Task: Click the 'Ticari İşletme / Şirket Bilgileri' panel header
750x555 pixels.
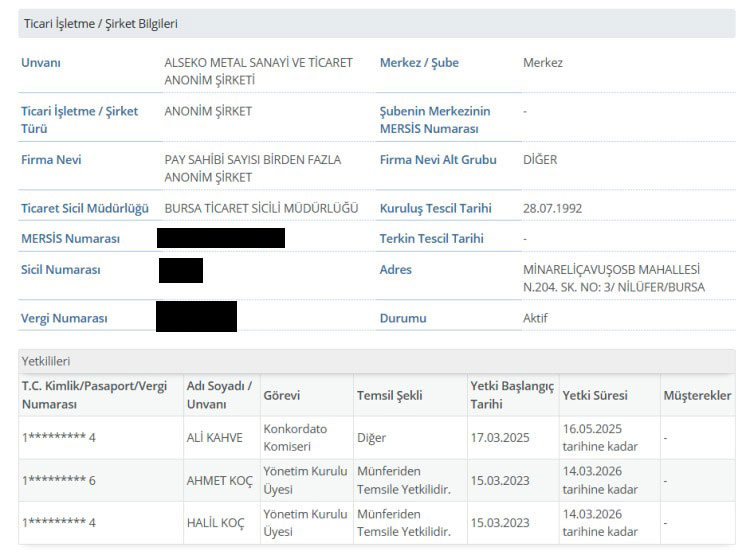Action: pos(99,23)
